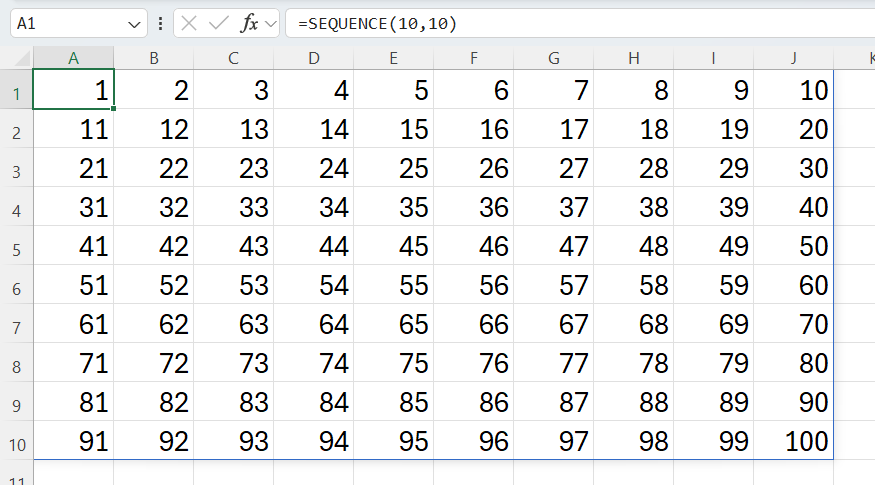Open the Name Box dropdown arrow
Viewport: 875px width, 485px height.
134,25
